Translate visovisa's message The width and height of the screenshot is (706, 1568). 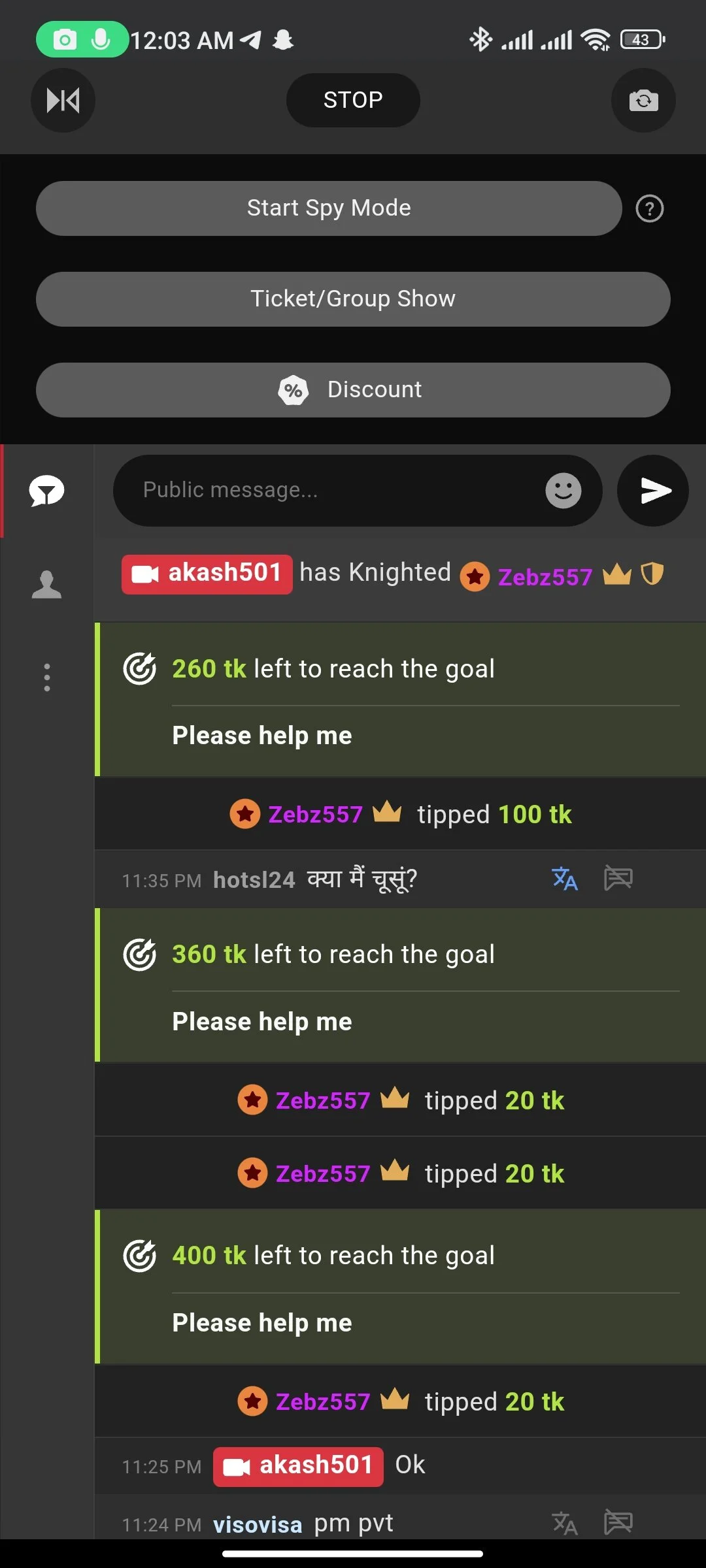tap(565, 1524)
